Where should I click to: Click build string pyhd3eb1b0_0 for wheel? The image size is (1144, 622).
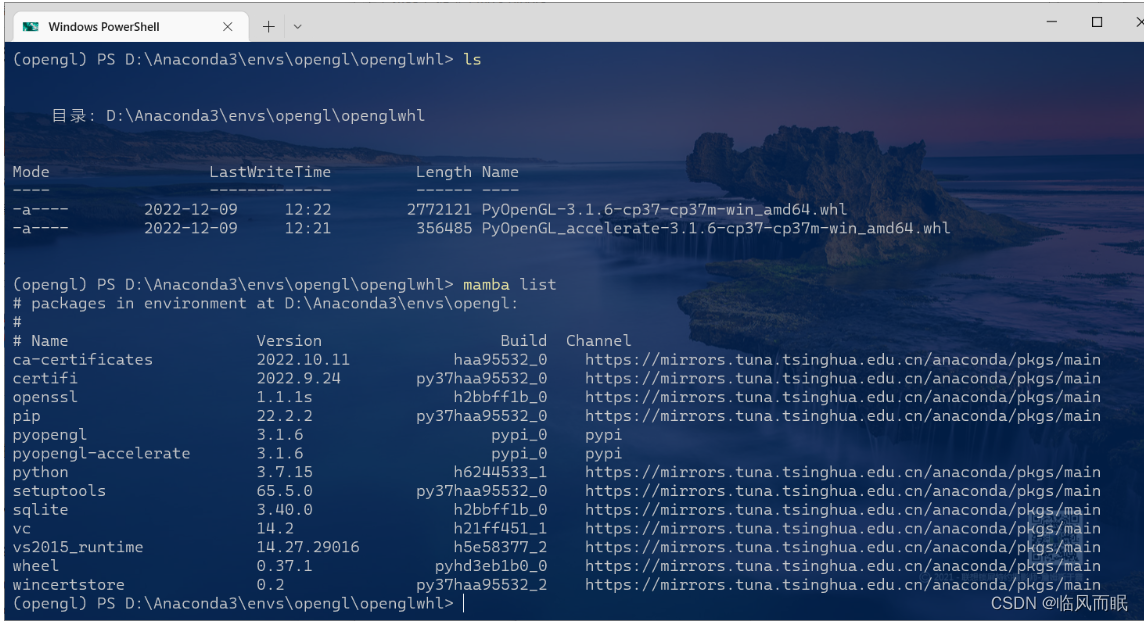[x=490, y=566]
